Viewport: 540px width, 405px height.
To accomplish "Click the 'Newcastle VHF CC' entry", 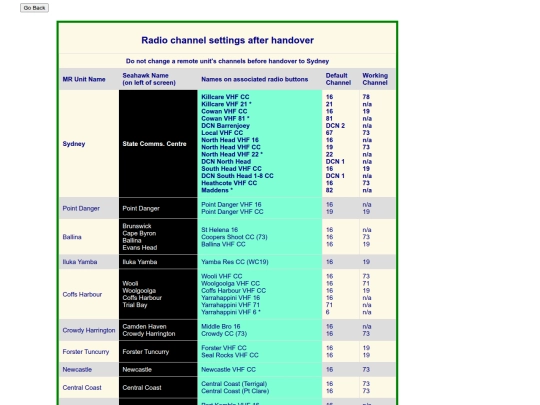I will (x=228, y=370).
